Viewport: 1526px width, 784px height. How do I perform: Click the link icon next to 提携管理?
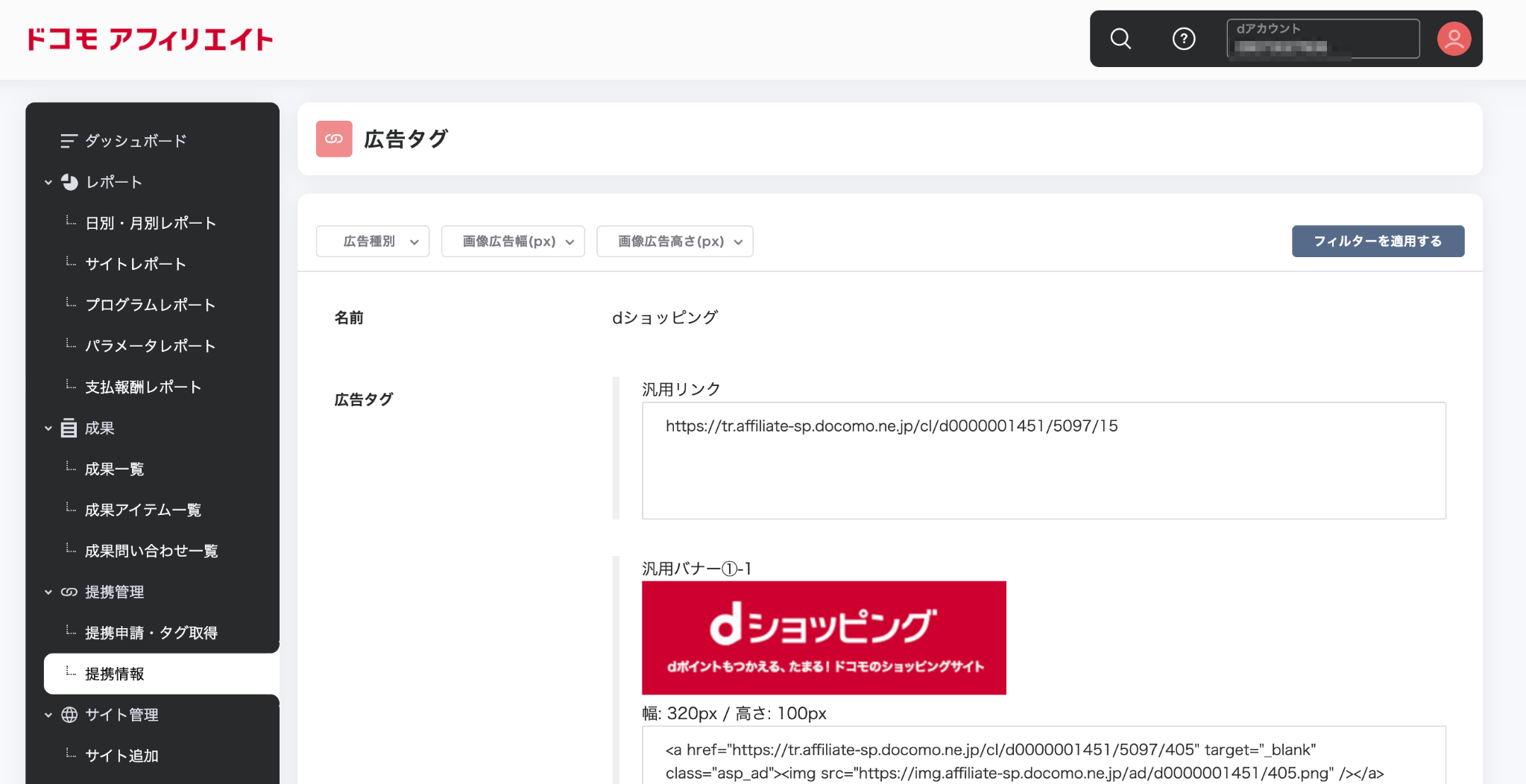[x=69, y=592]
